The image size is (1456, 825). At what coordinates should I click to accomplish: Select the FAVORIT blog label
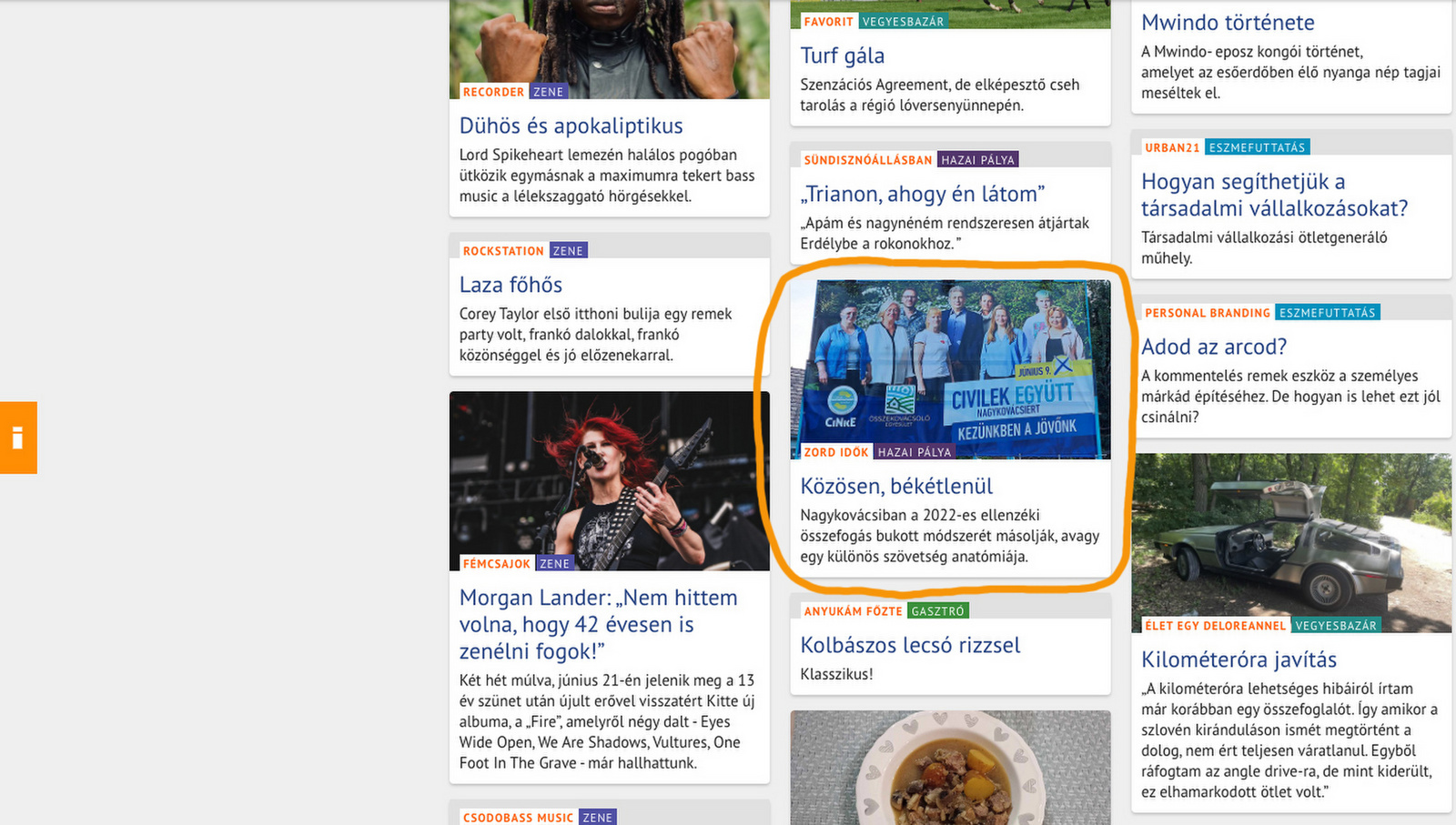tap(828, 22)
